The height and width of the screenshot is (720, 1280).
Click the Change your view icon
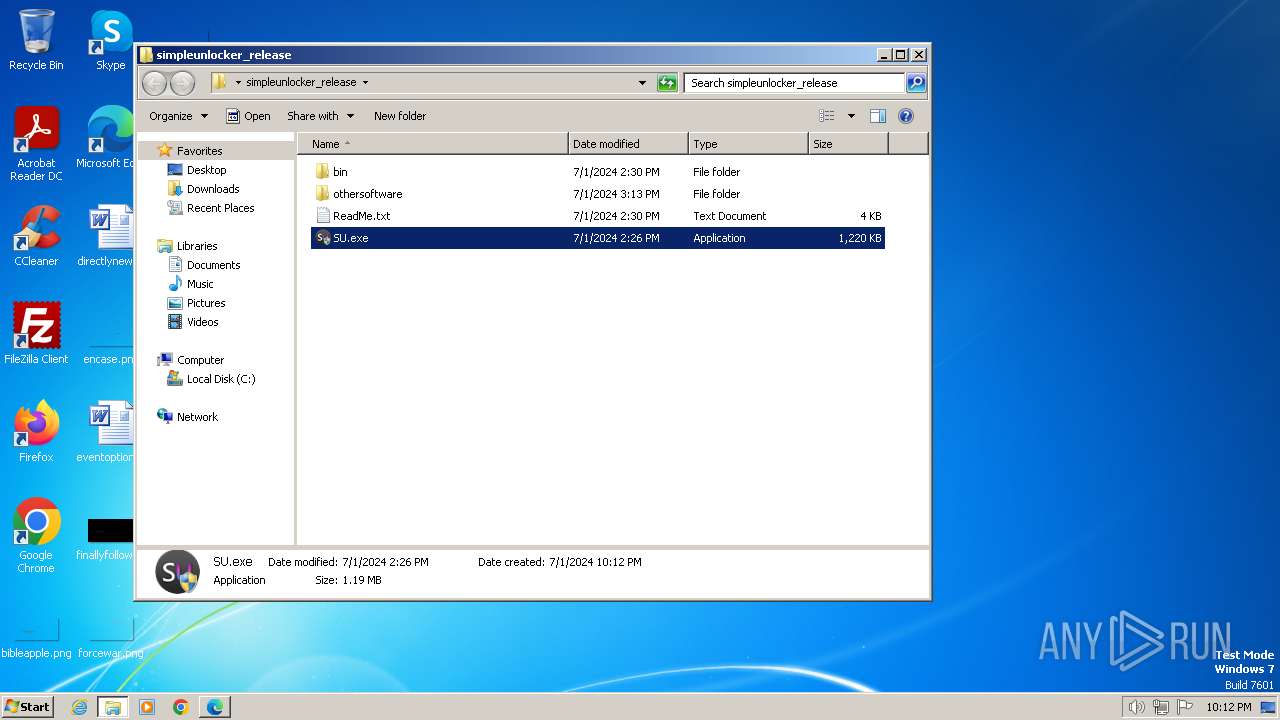[x=826, y=116]
